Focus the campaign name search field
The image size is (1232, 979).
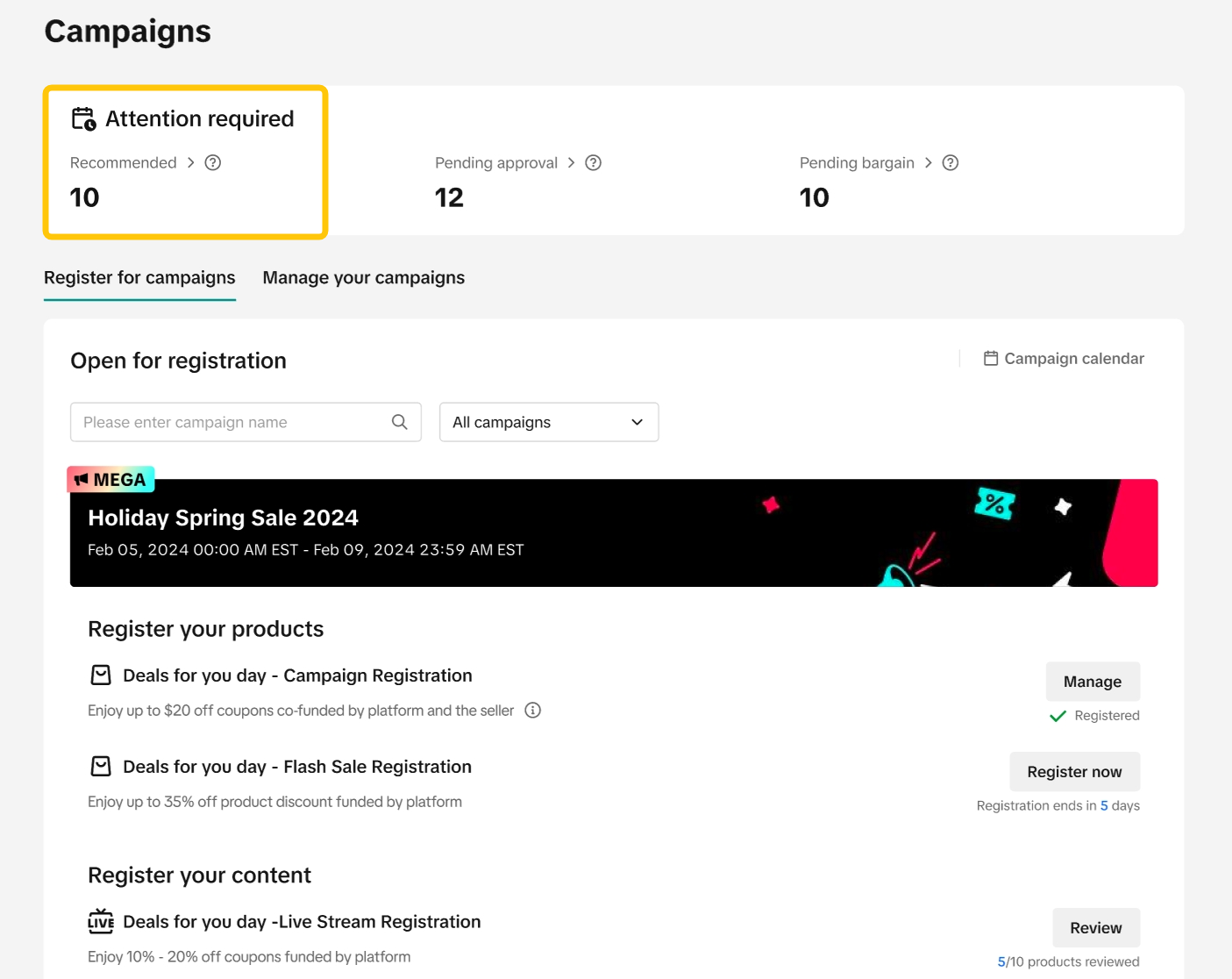pos(232,422)
